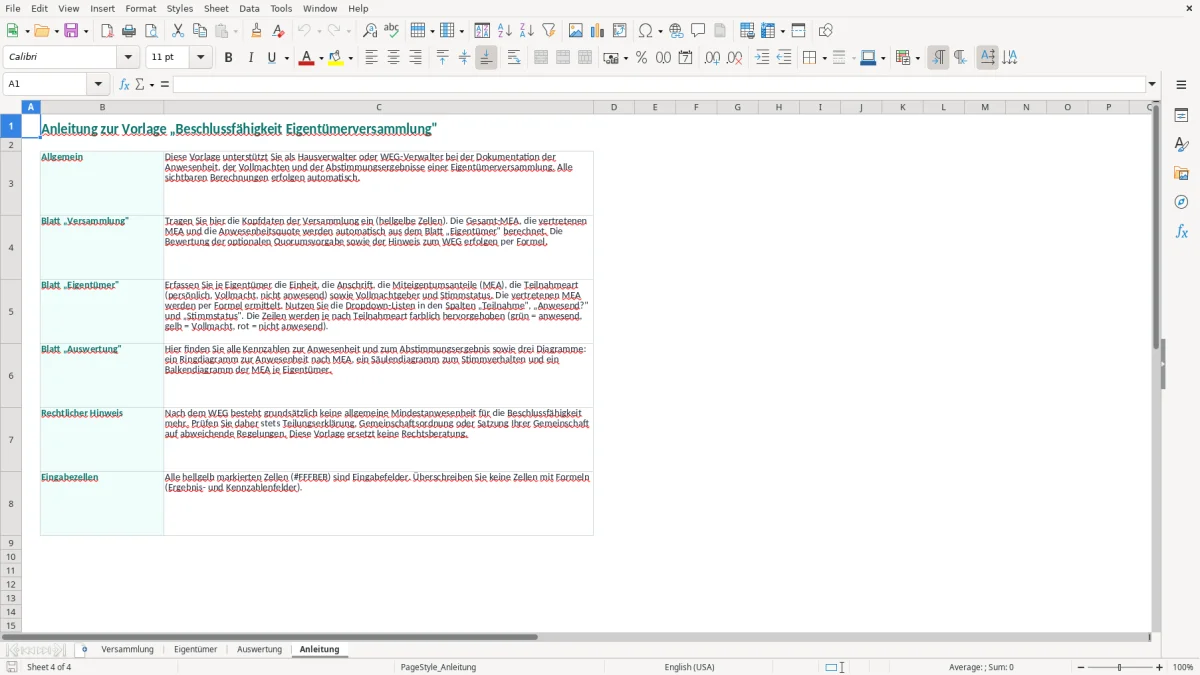
Task: Click into the formula input line
Action: pos(659,84)
